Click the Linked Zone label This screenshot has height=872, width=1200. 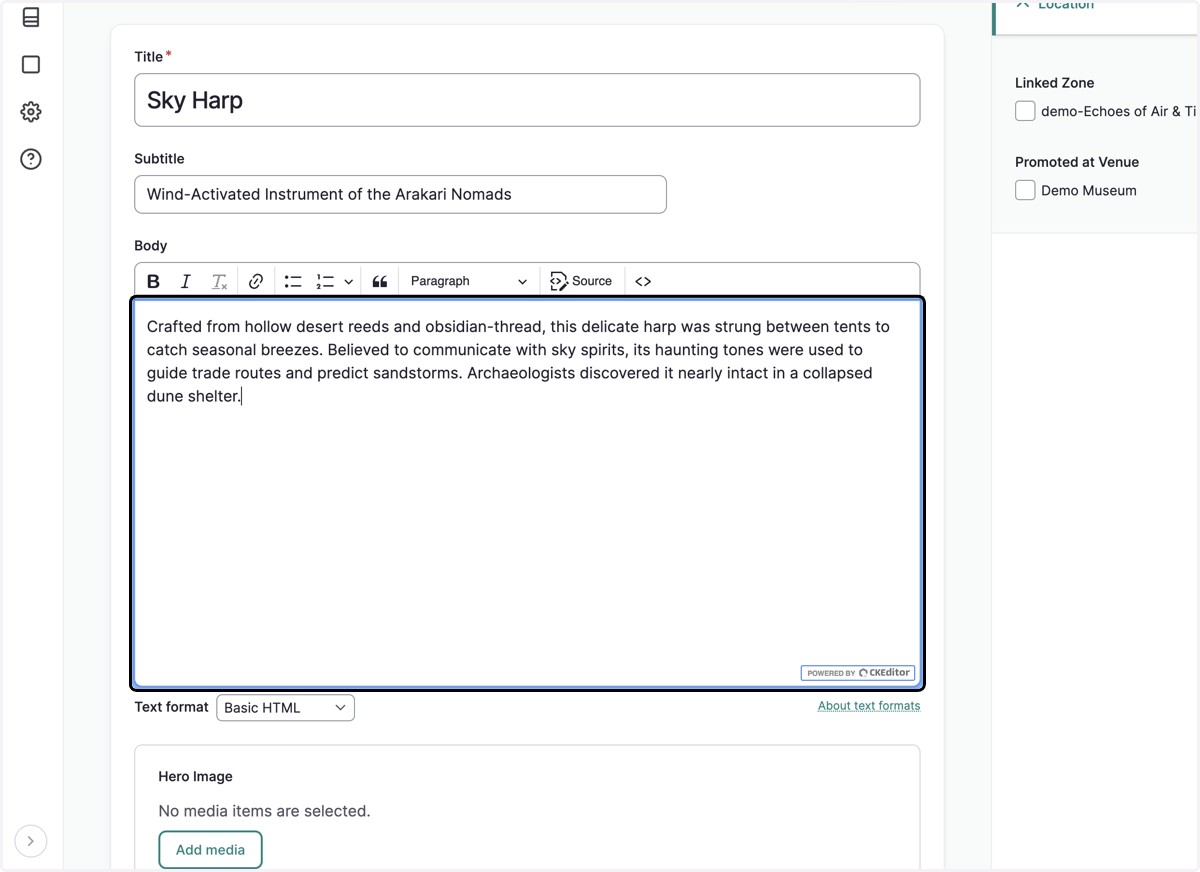pos(1054,83)
